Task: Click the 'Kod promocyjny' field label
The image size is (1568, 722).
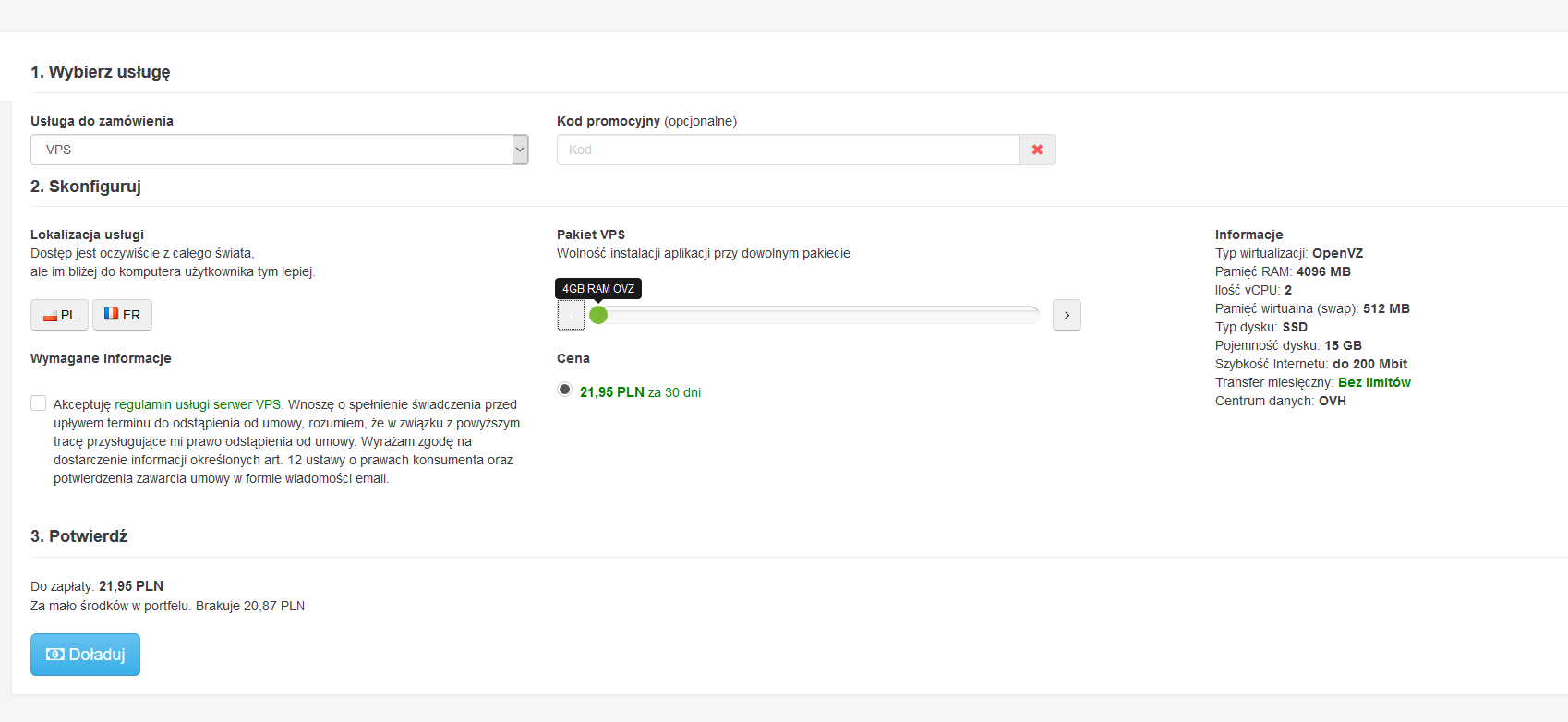Action: click(x=609, y=121)
